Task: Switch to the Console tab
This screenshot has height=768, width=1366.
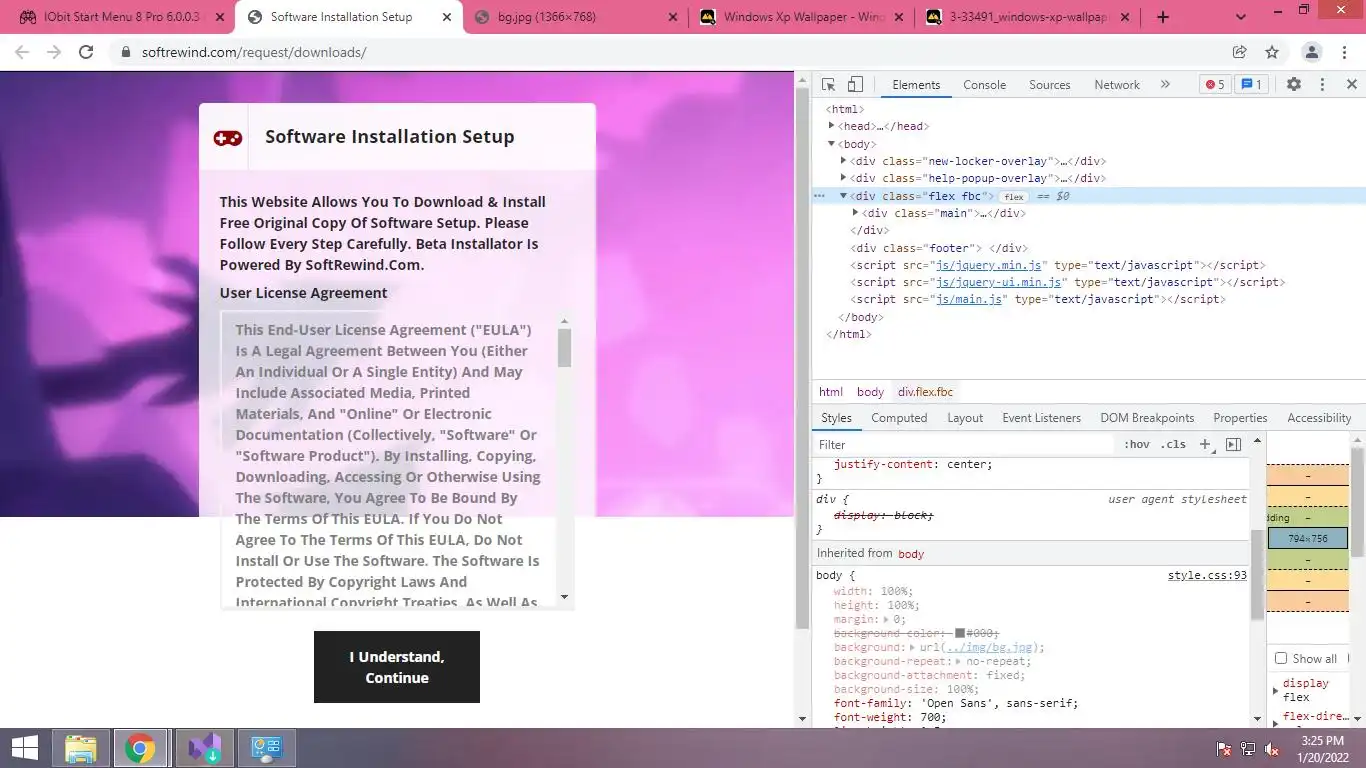Action: coord(984,85)
